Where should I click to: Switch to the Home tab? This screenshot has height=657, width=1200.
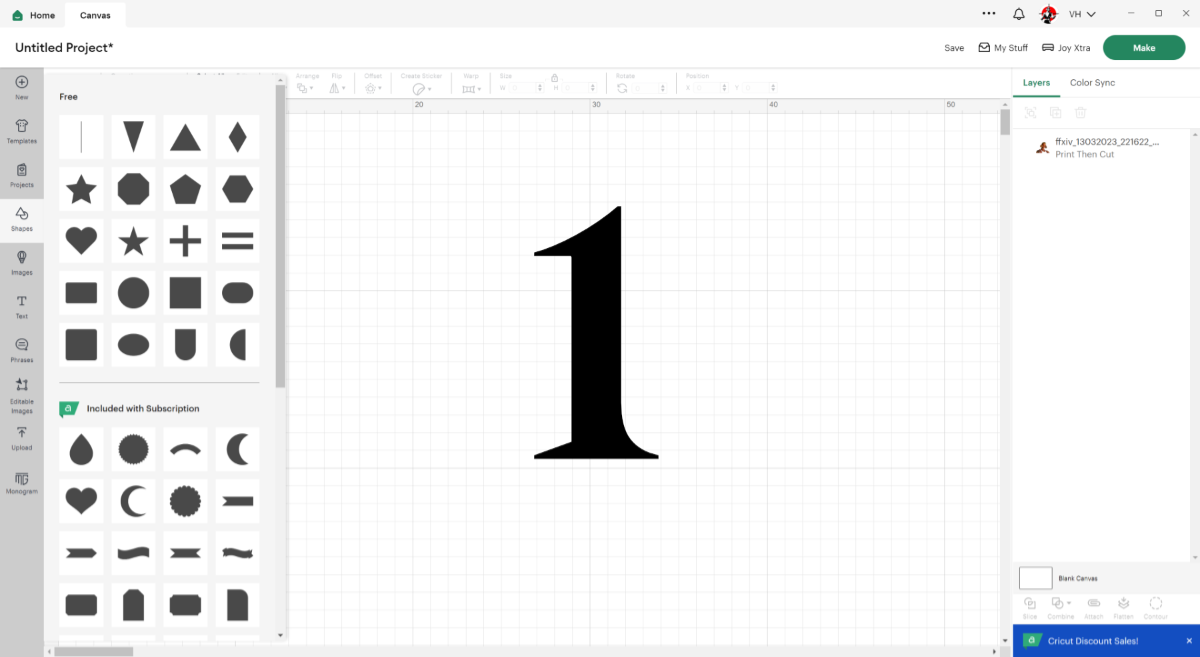pos(34,15)
